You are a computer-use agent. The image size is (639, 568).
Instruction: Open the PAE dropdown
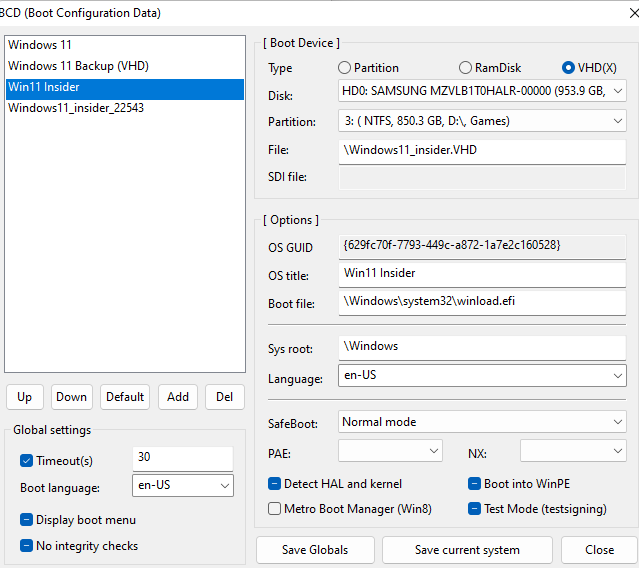(390, 451)
